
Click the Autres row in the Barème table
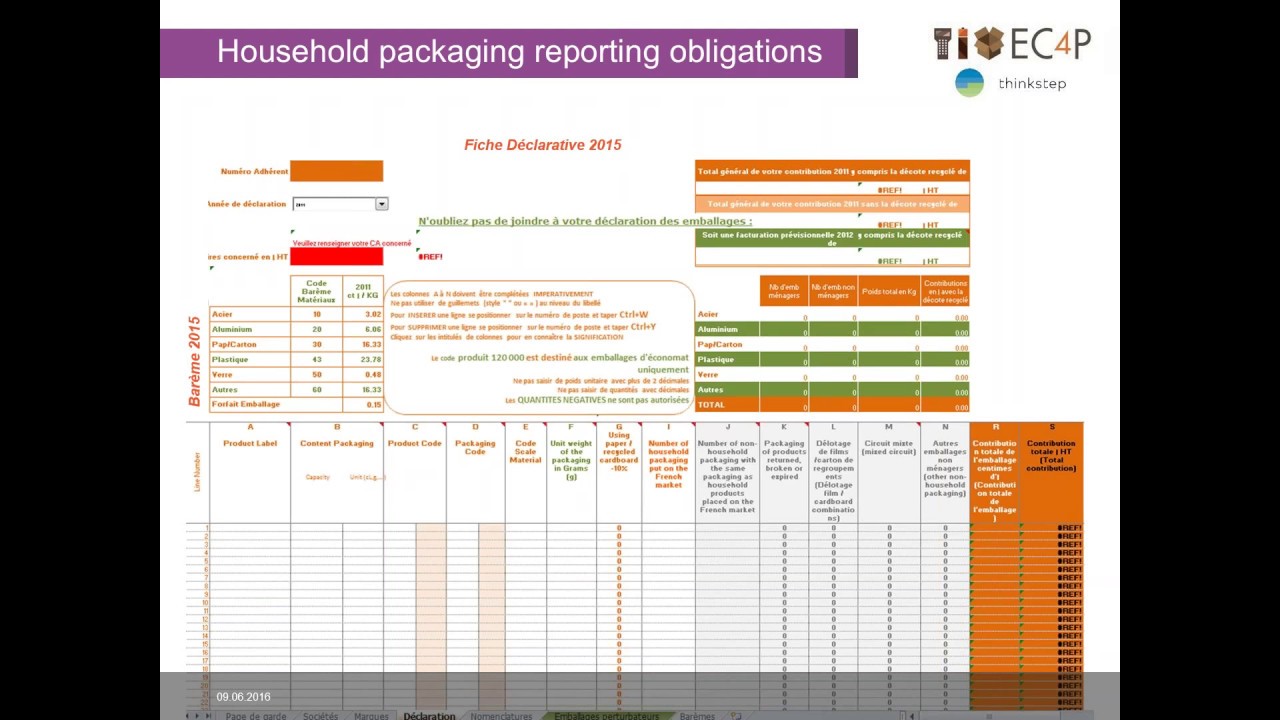(x=296, y=389)
